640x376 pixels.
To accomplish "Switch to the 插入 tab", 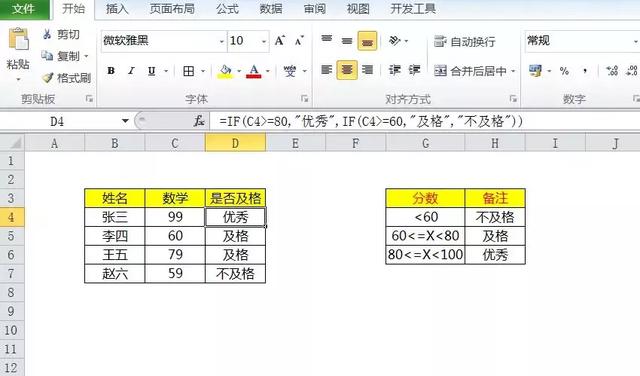I will 117,9.
